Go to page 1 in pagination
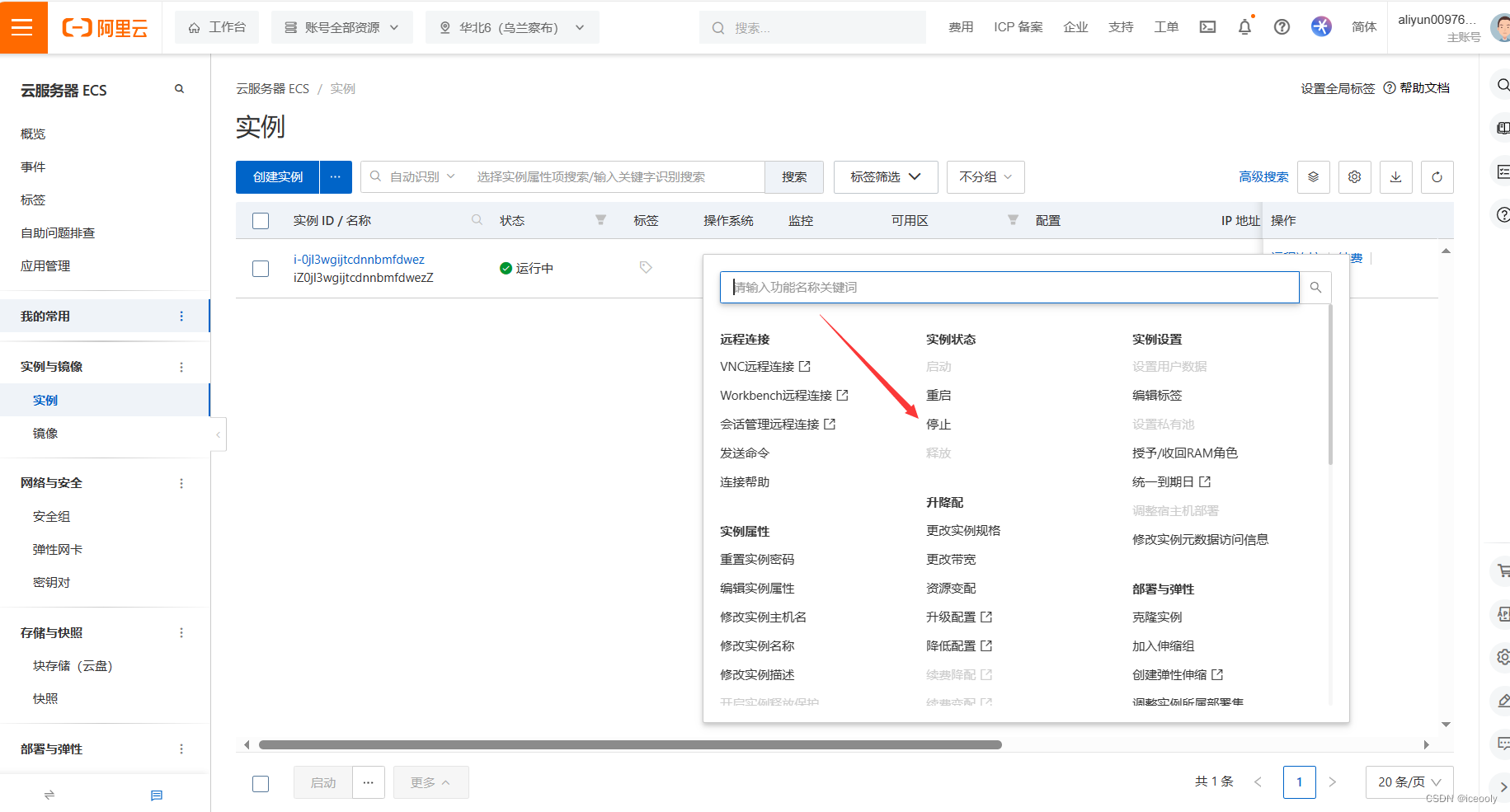The image size is (1510, 812). pos(1299,782)
